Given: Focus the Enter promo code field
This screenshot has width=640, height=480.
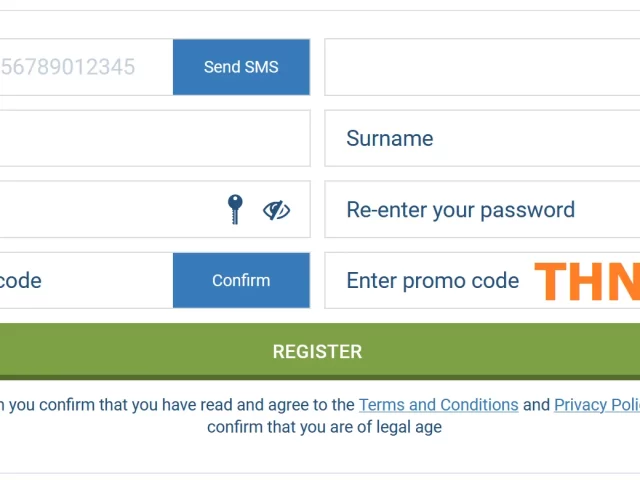Looking at the screenshot, I should [482, 280].
